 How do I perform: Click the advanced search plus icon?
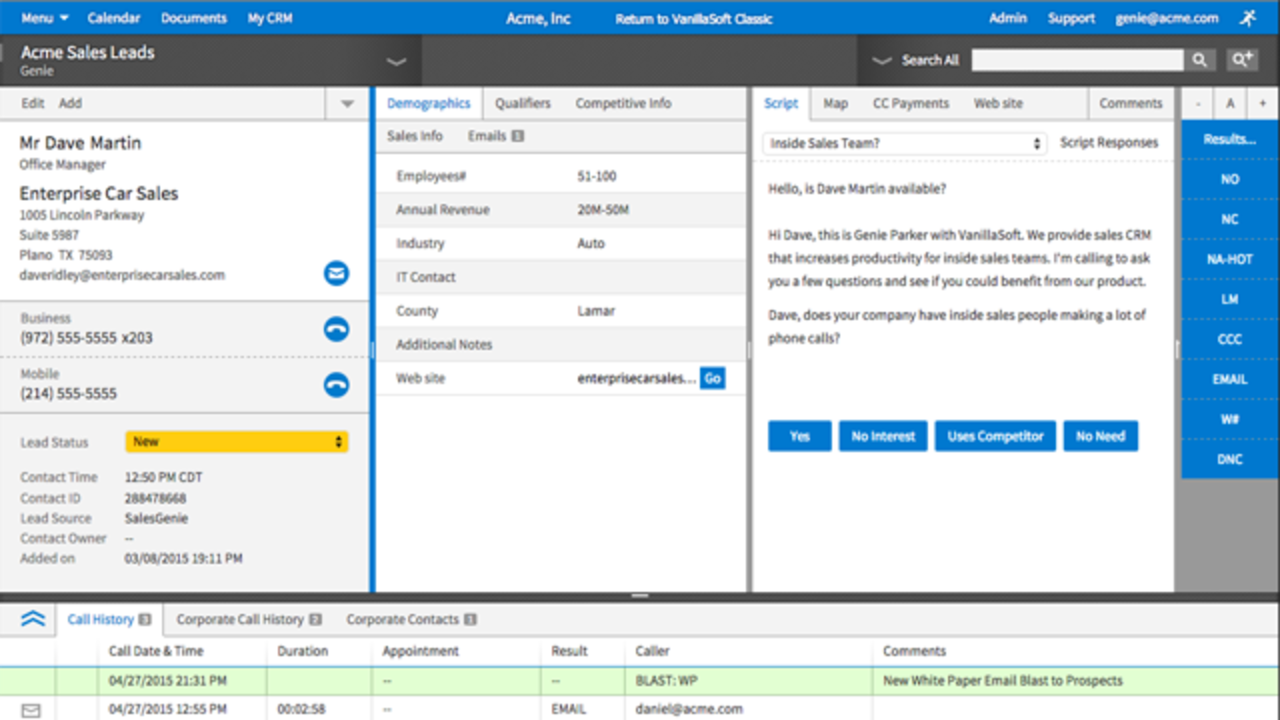(1242, 61)
